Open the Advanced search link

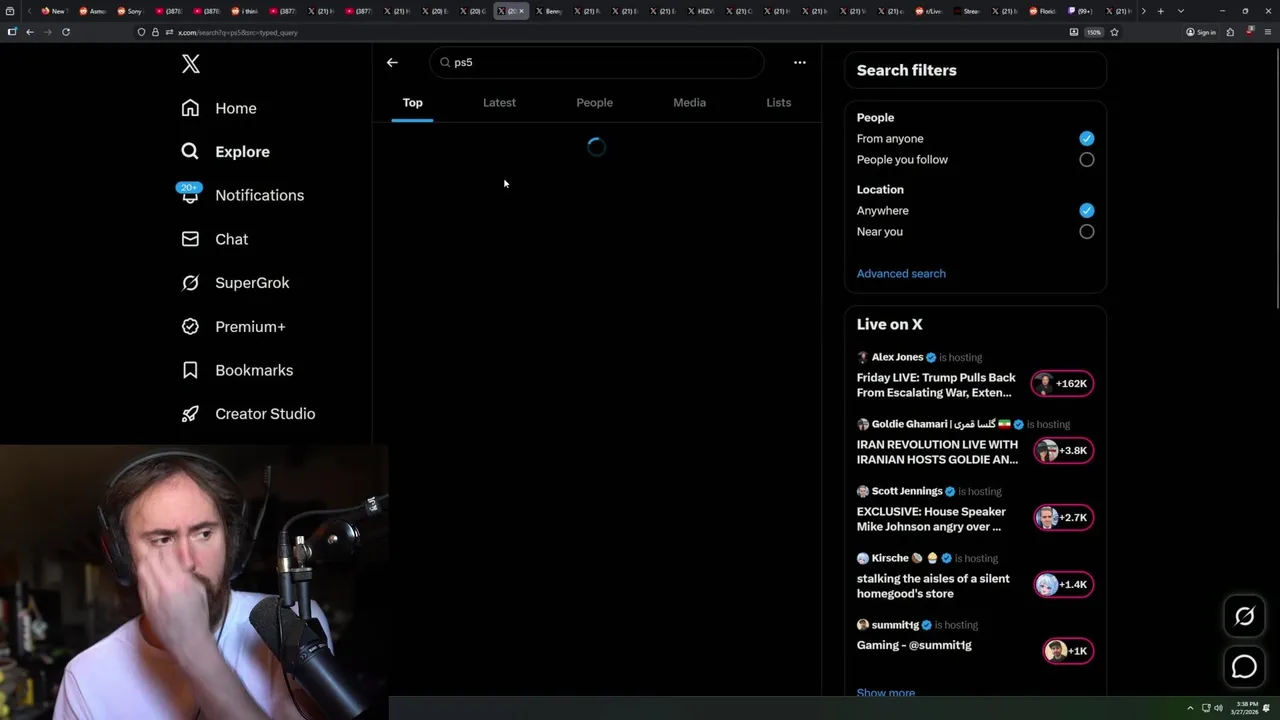[901, 273]
